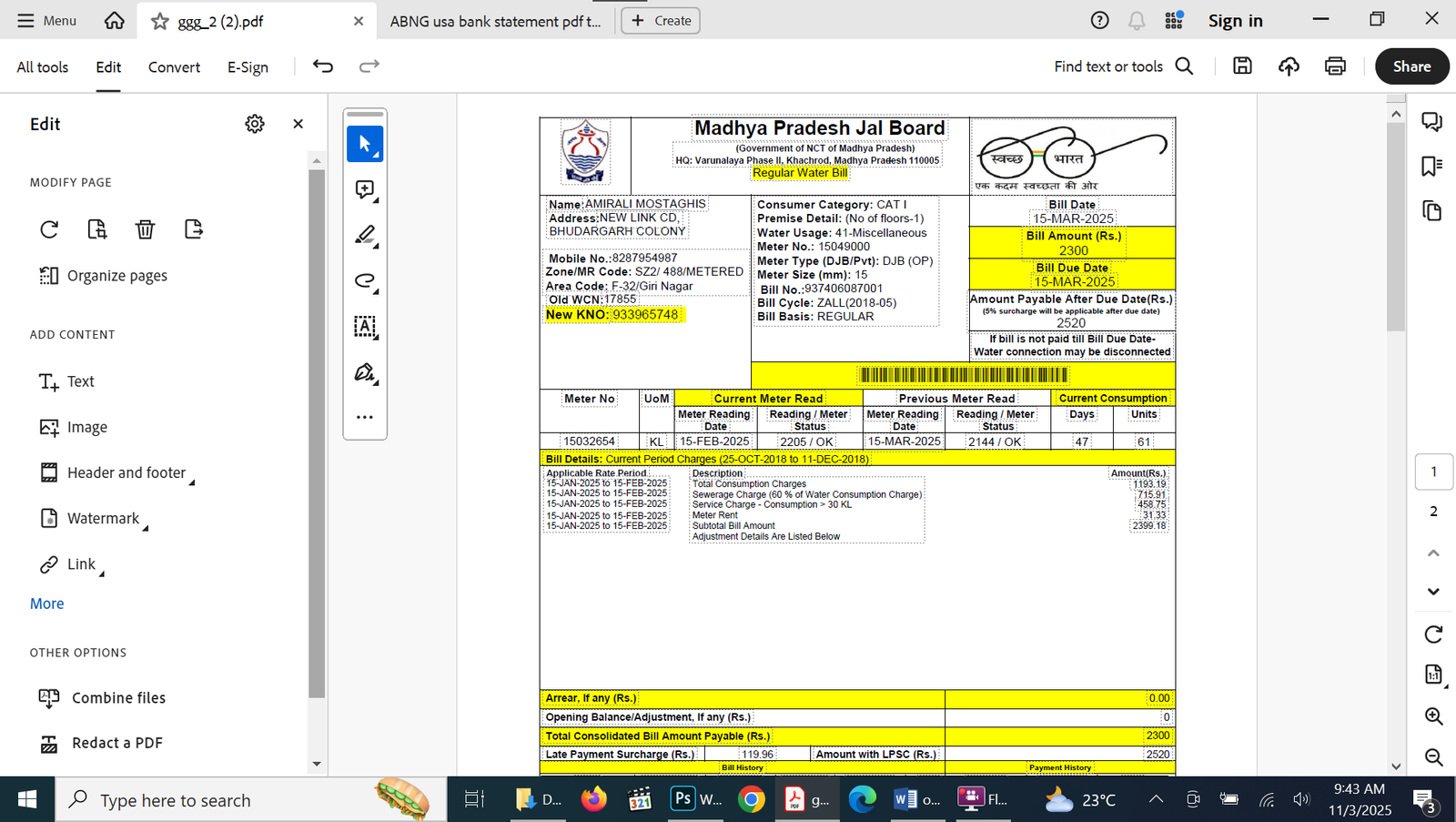Select the freeform Draw tool

(x=364, y=281)
